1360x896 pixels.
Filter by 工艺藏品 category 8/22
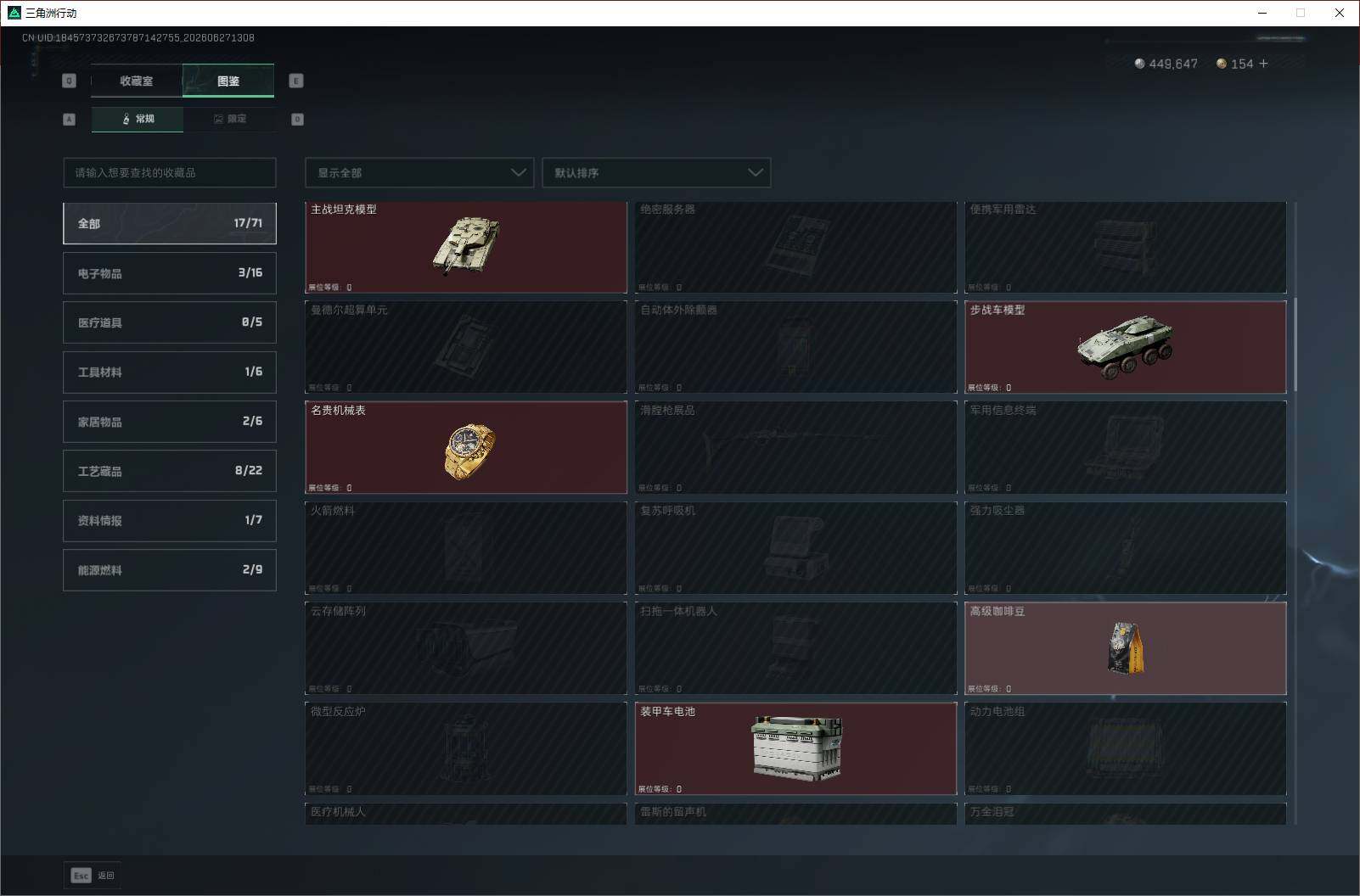[170, 471]
